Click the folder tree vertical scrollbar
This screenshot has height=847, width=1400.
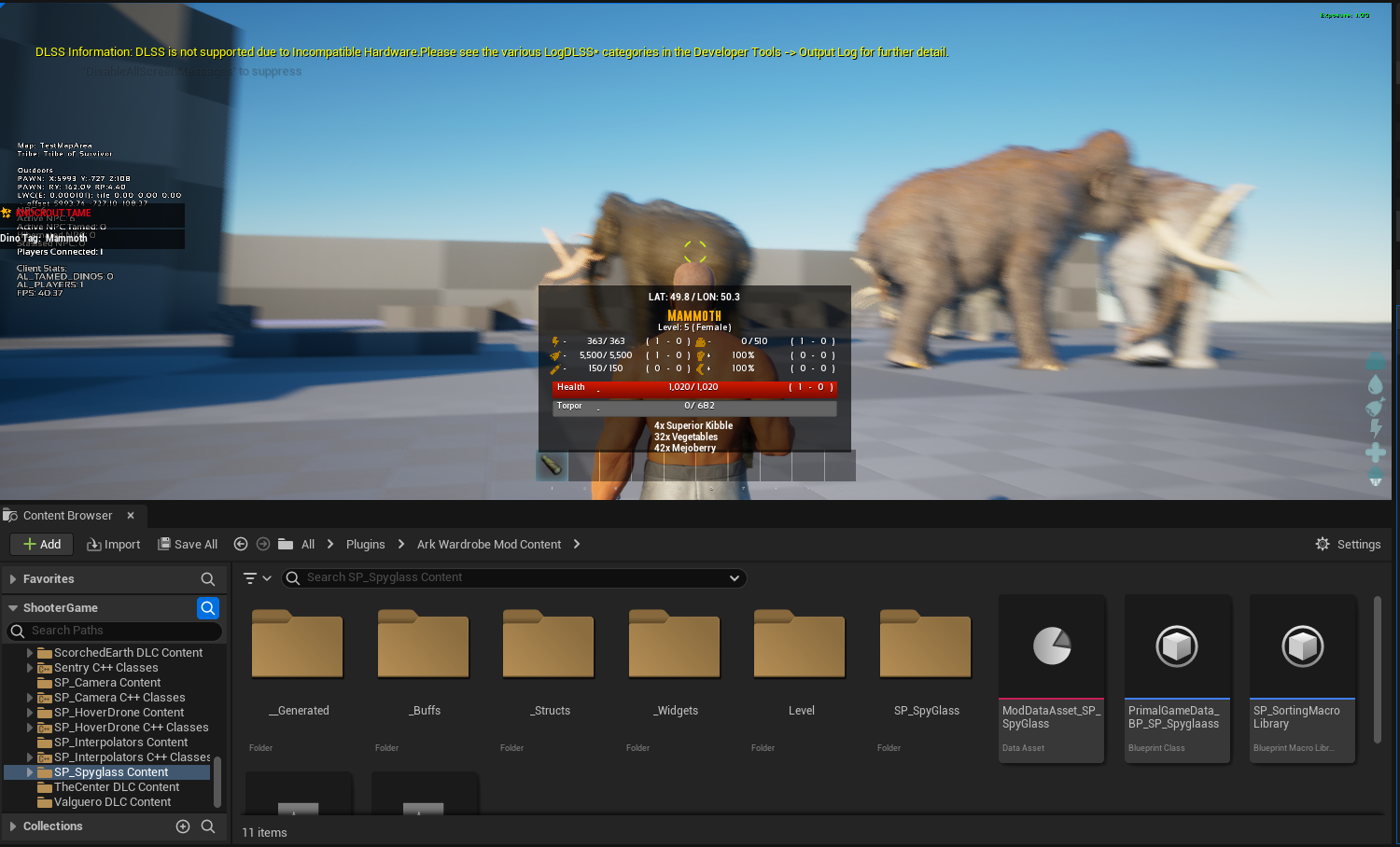pyautogui.click(x=217, y=782)
